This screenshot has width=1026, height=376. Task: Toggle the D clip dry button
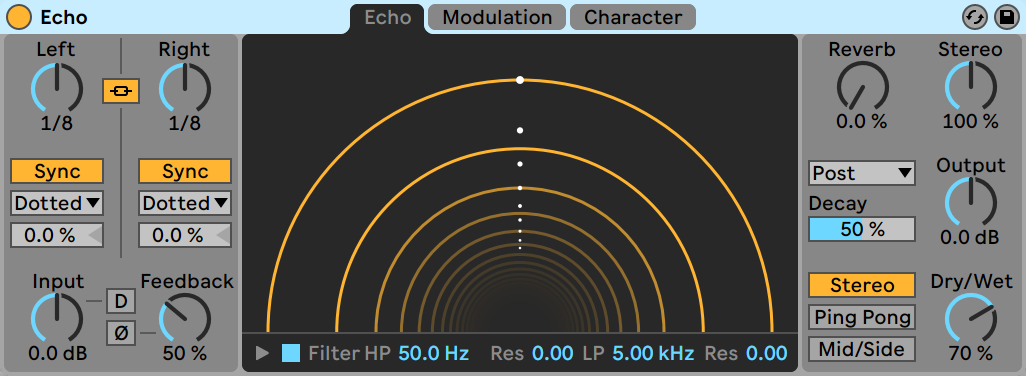click(x=120, y=301)
